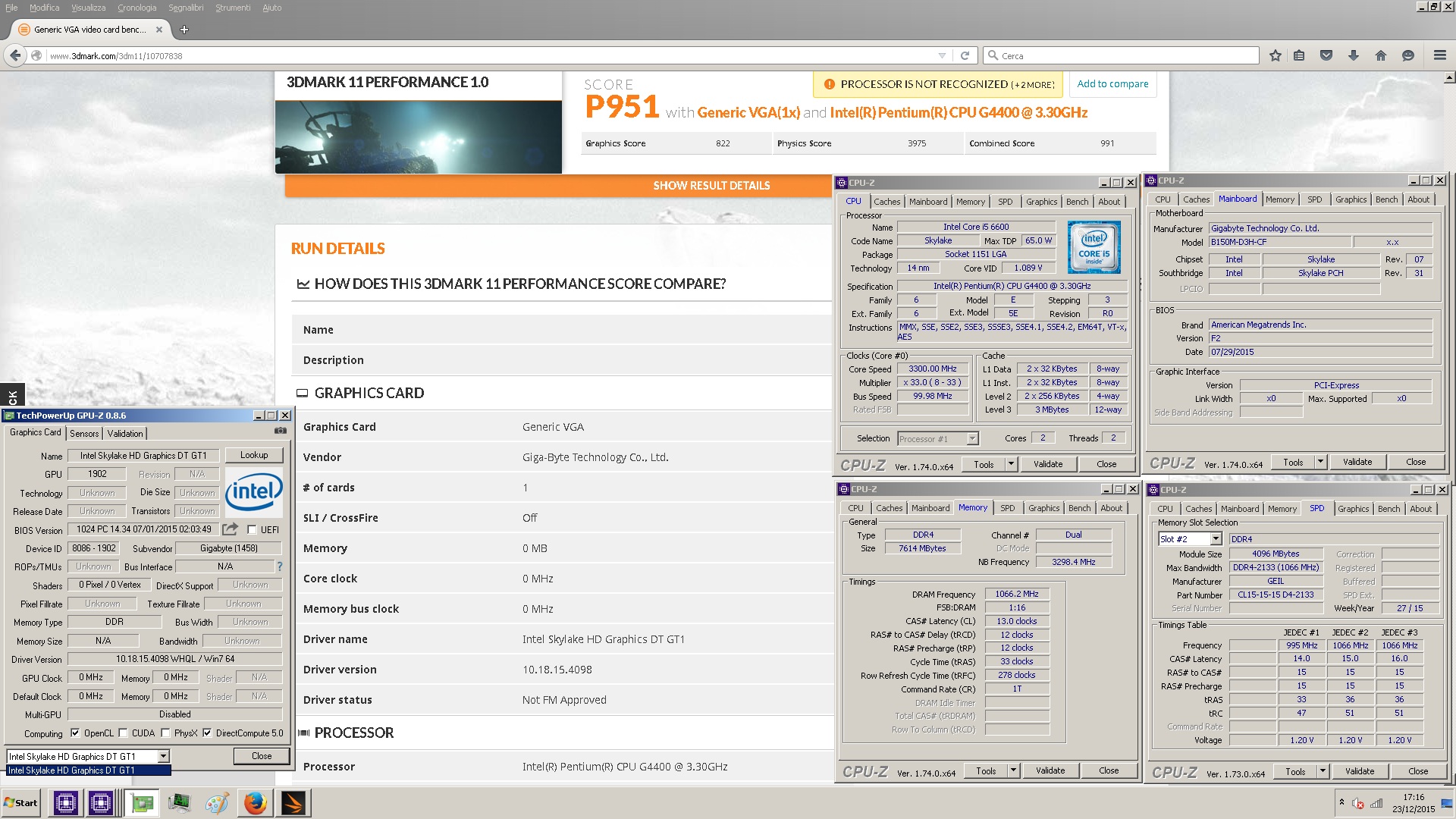Open the Strumenti menu

(x=233, y=8)
